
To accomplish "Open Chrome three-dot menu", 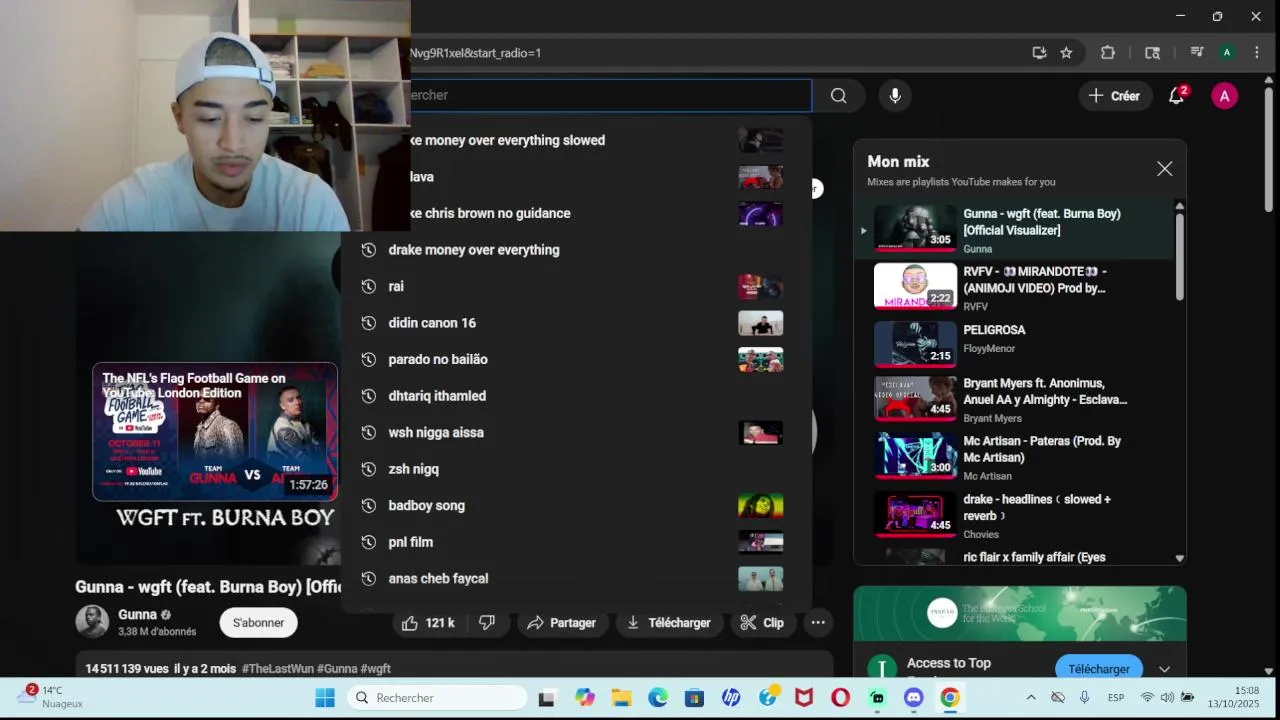I will tap(1257, 53).
